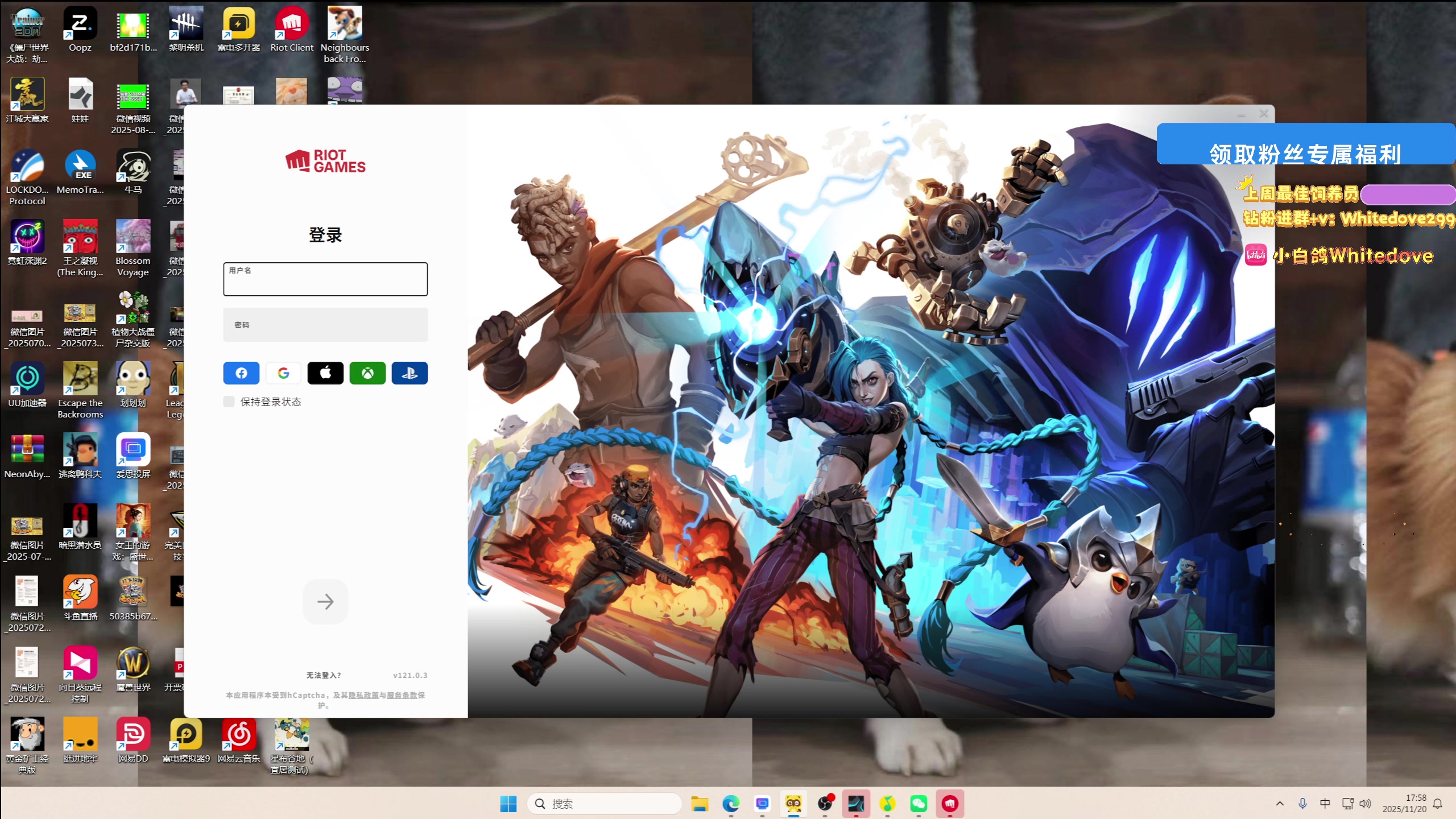Viewport: 1456px width, 819px height.
Task: Sign in with the Xbox icon
Action: pos(367,373)
